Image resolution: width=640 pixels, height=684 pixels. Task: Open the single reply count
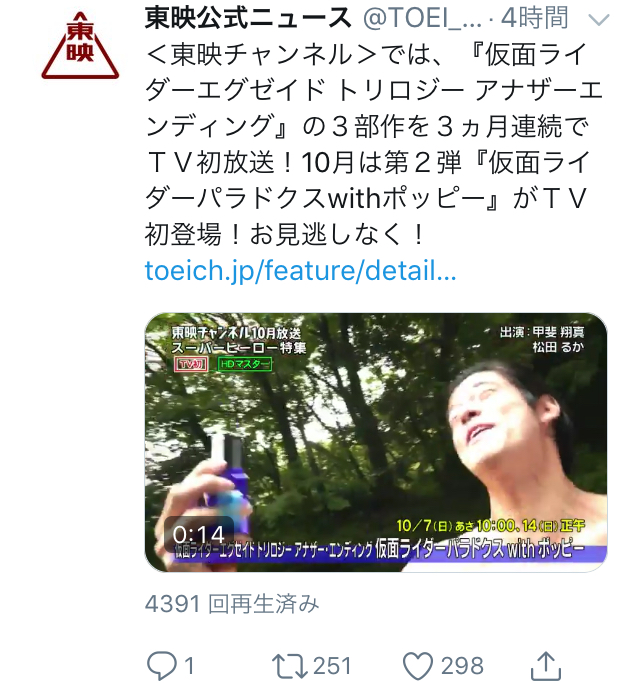(x=188, y=666)
